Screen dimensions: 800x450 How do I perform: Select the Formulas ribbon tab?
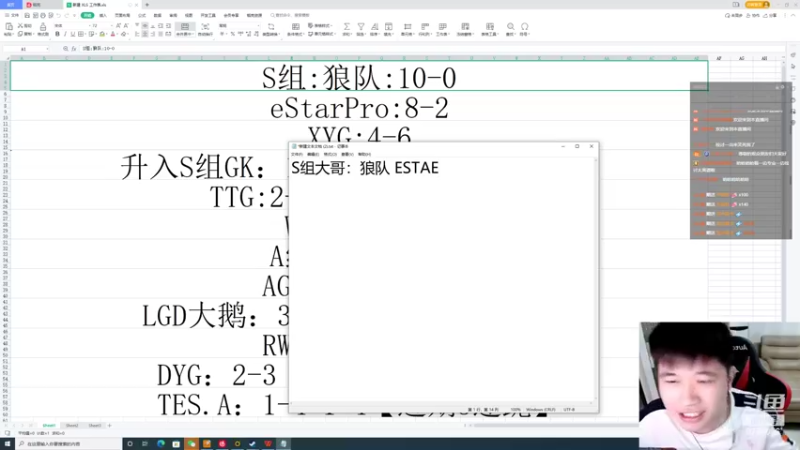142,15
